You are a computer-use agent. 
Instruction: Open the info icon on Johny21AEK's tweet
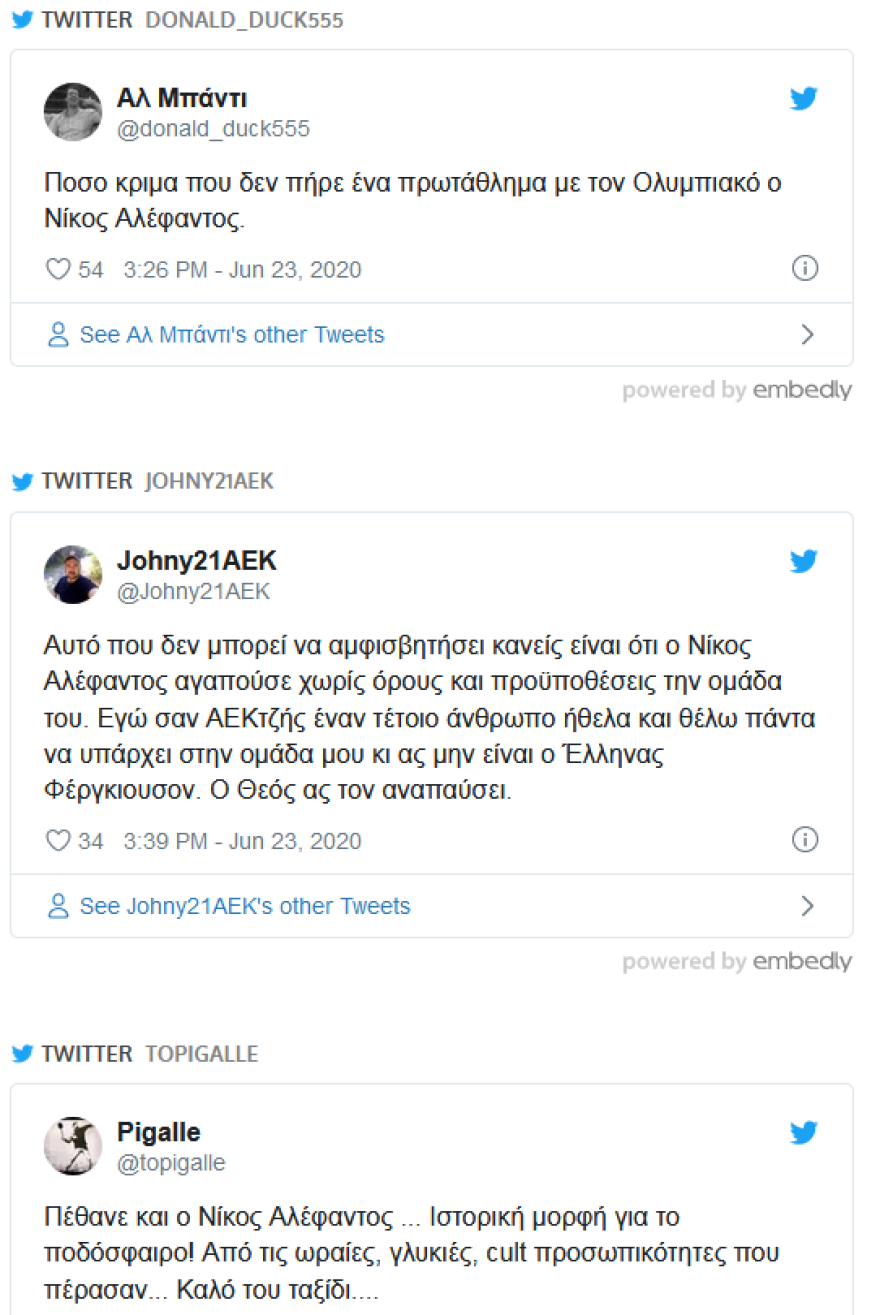[x=805, y=840]
